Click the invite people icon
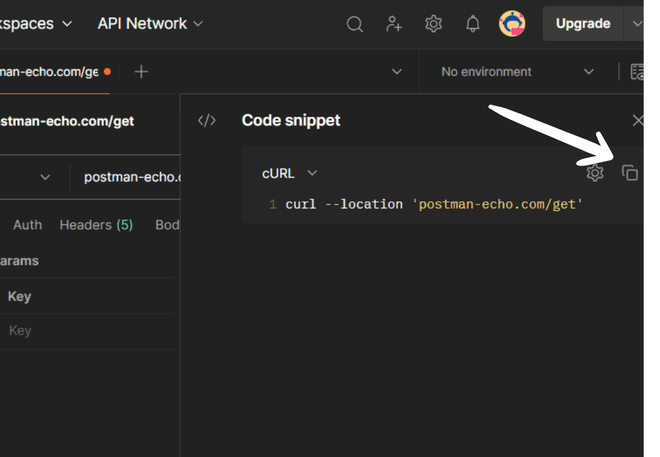The image size is (660, 457). 394,24
